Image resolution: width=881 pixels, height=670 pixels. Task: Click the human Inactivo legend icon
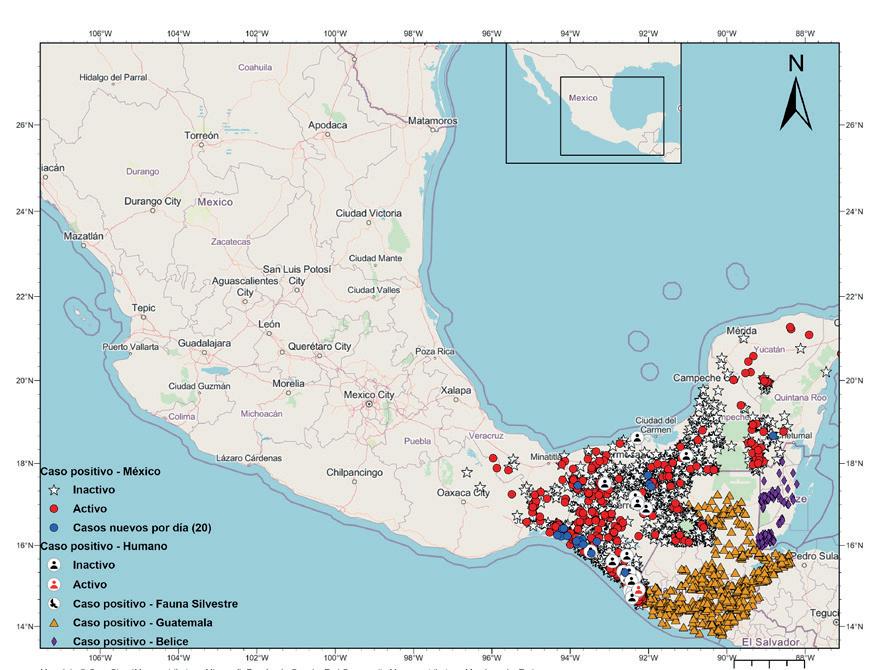pos(56,565)
